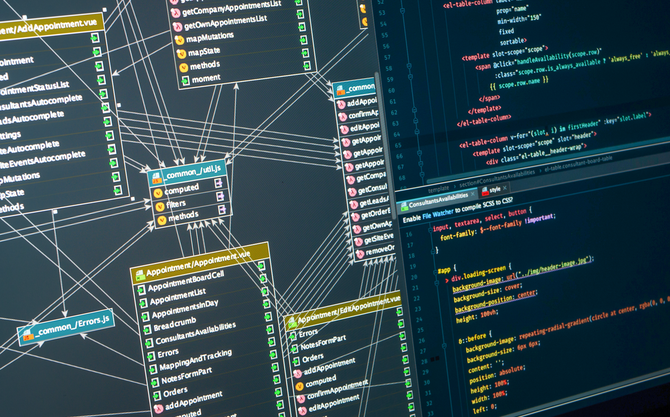The image size is (670, 417).
Task: Click line number 16 in the style editor gutter
Action: tap(409, 235)
